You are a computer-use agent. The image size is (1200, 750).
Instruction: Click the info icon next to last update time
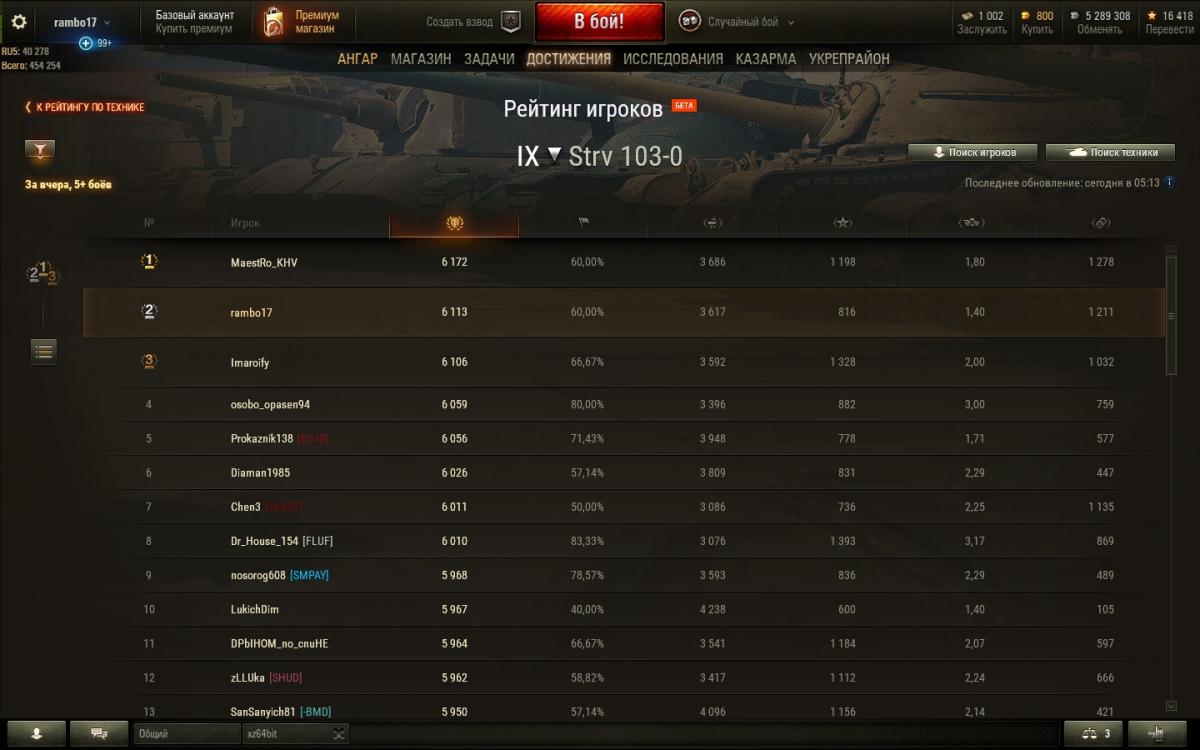pos(1169,183)
